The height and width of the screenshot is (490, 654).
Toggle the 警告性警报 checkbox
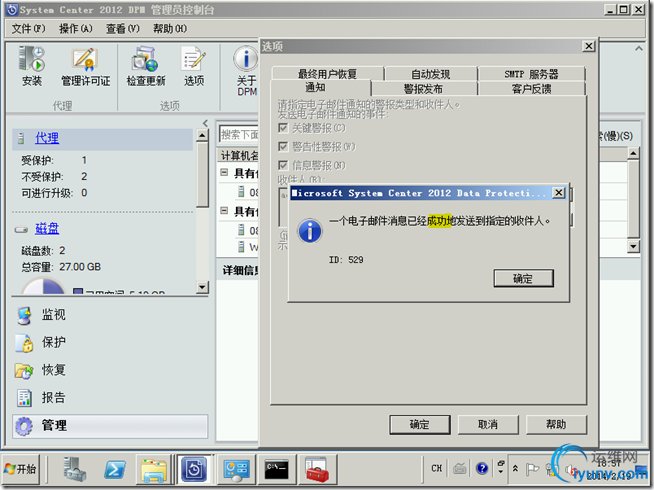click(283, 146)
